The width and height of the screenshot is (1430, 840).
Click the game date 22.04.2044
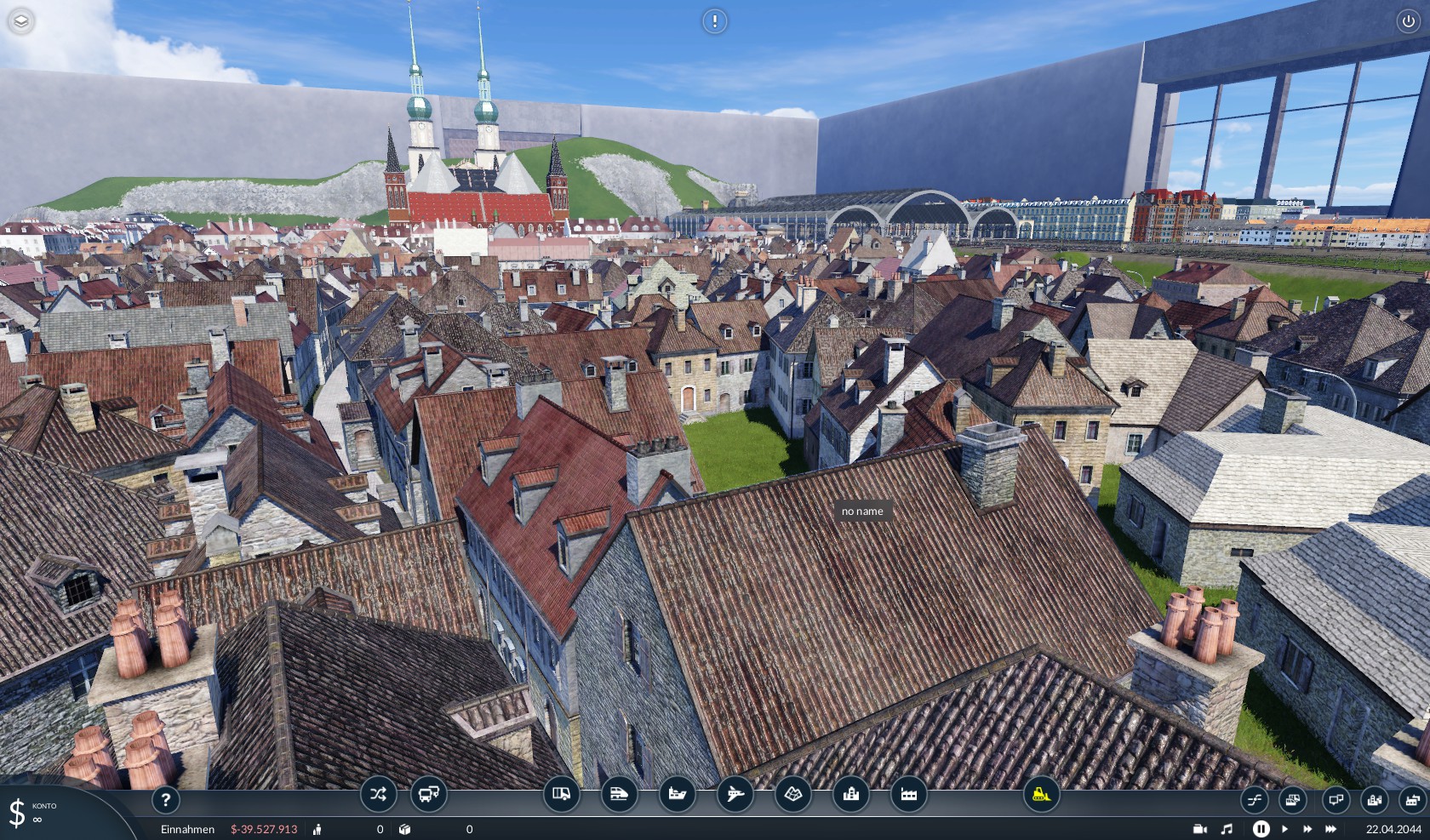point(1394,829)
